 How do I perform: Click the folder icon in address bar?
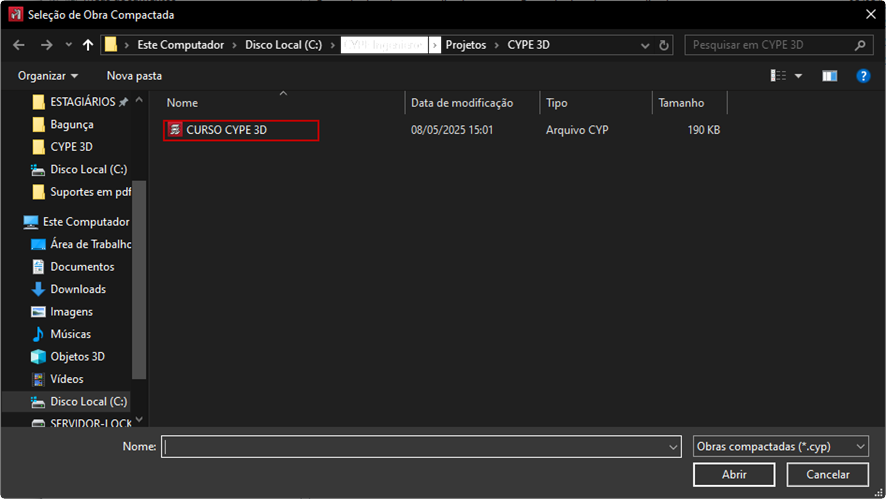[x=111, y=45]
